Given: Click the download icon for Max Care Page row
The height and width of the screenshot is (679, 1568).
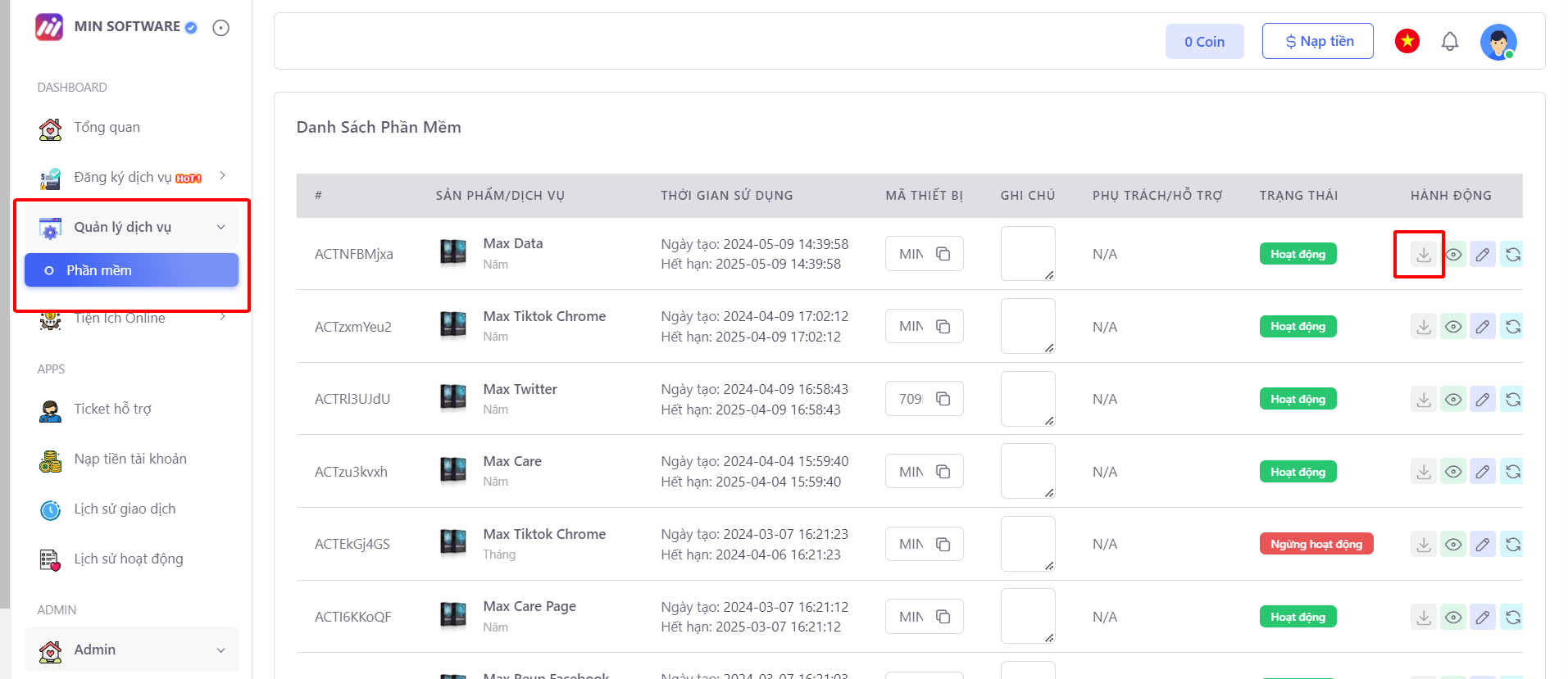Looking at the screenshot, I should pyautogui.click(x=1424, y=617).
